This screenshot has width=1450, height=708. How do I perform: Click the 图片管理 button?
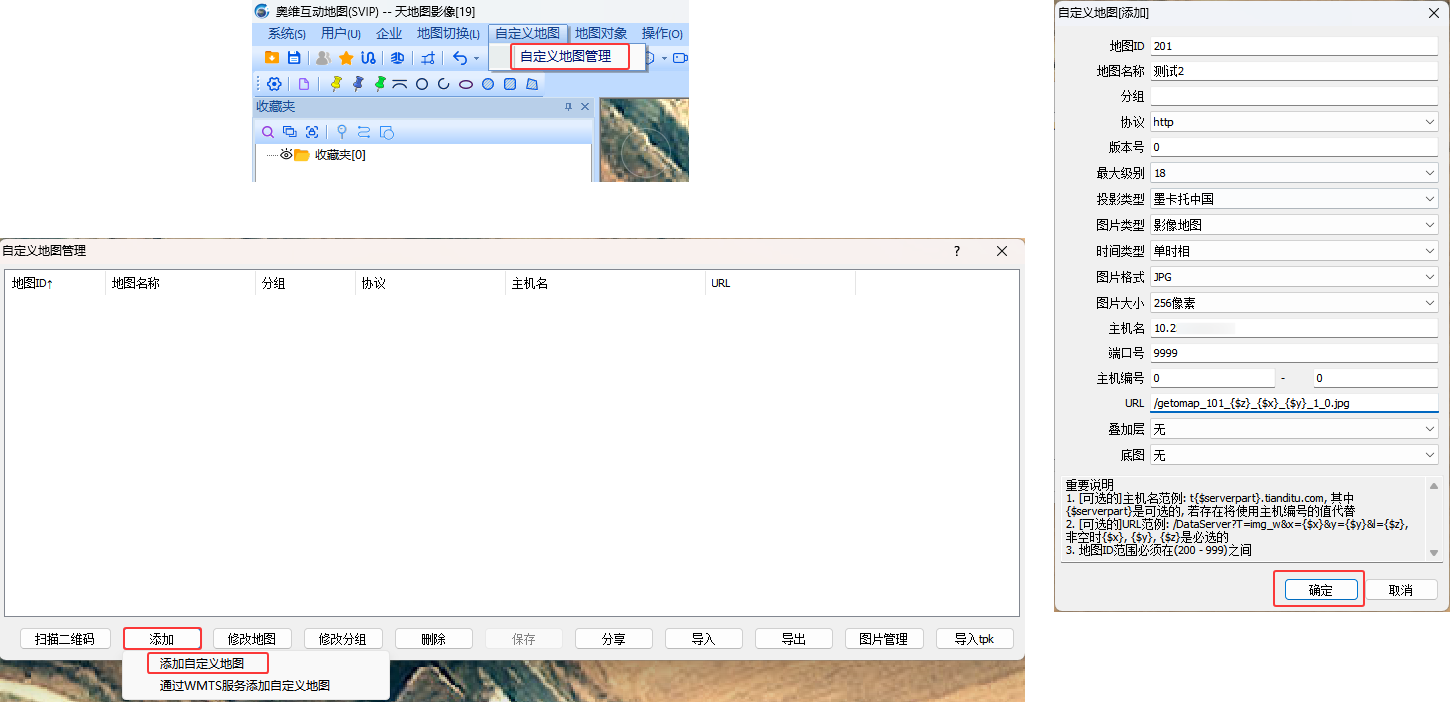point(884,639)
